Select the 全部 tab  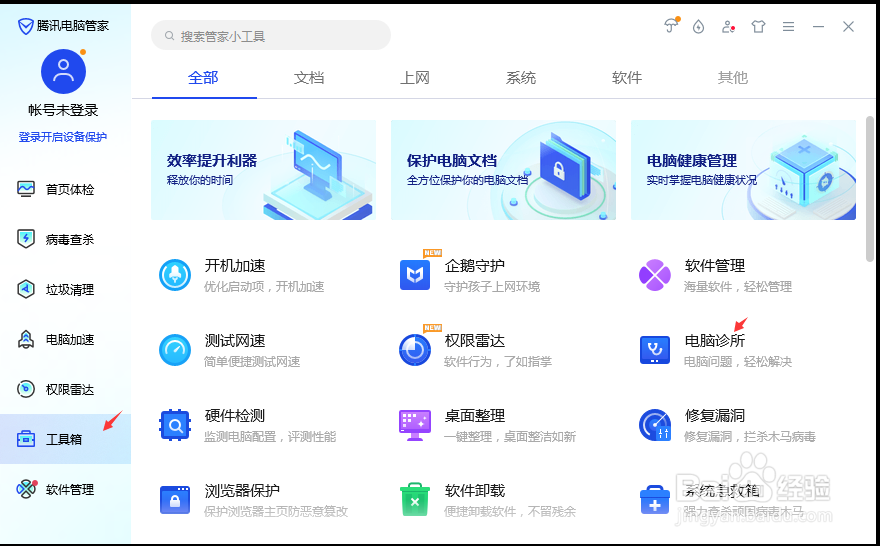pos(203,77)
